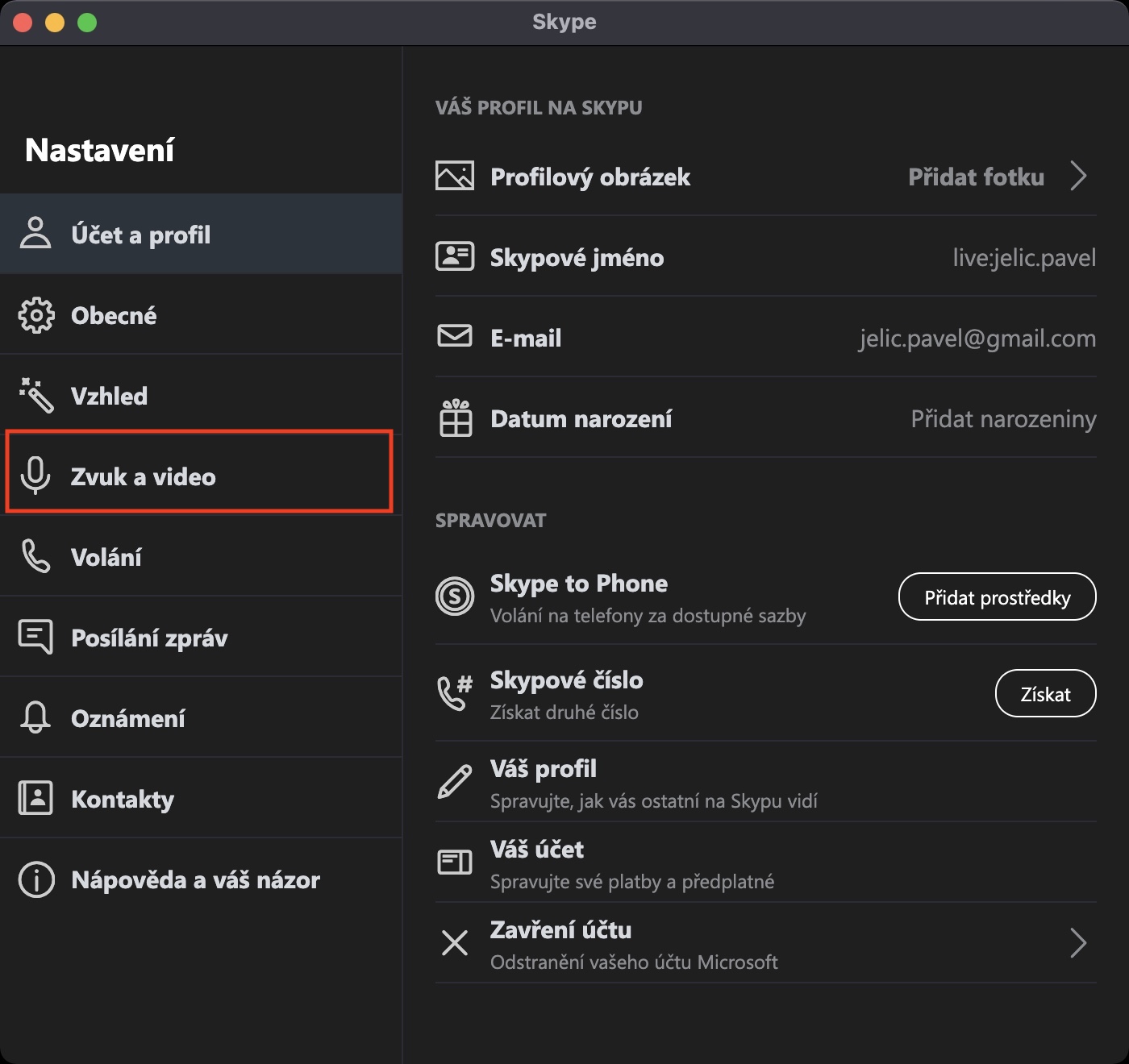Click the microphone icon for Zvuk a video

pyautogui.click(x=35, y=476)
